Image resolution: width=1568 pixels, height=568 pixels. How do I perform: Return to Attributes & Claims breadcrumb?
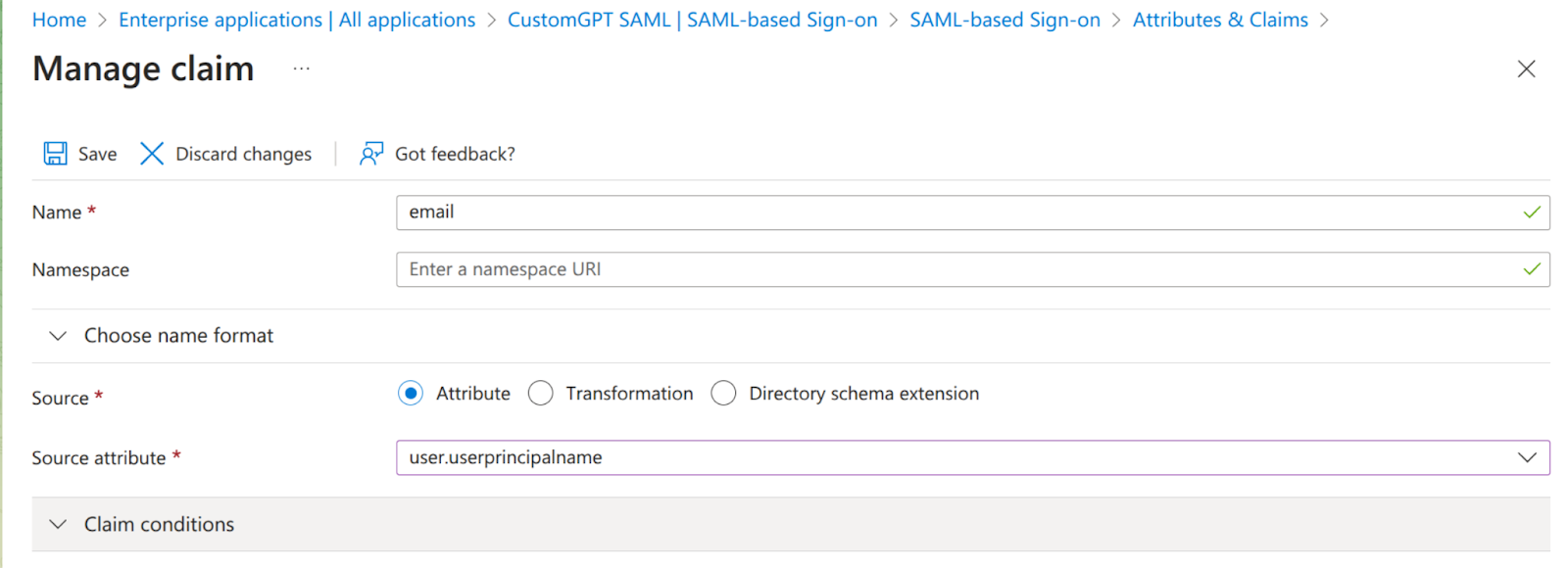click(1220, 20)
